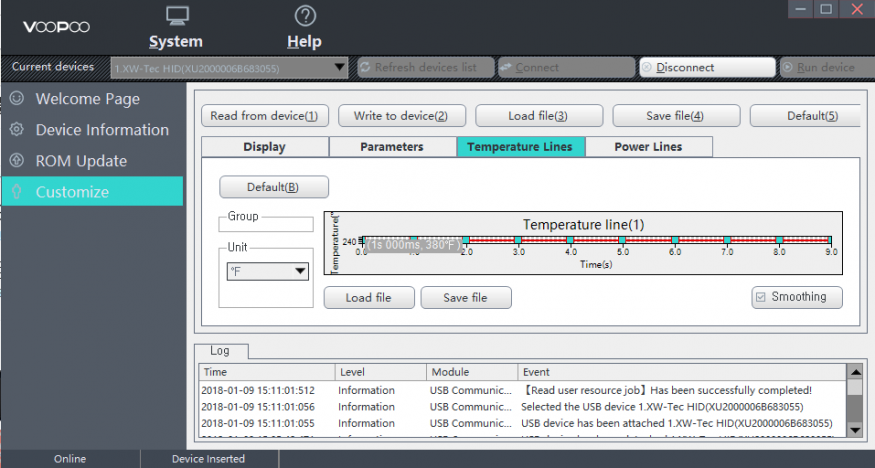
Task: Toggle the Smoothing checkbox
Action: coord(761,297)
